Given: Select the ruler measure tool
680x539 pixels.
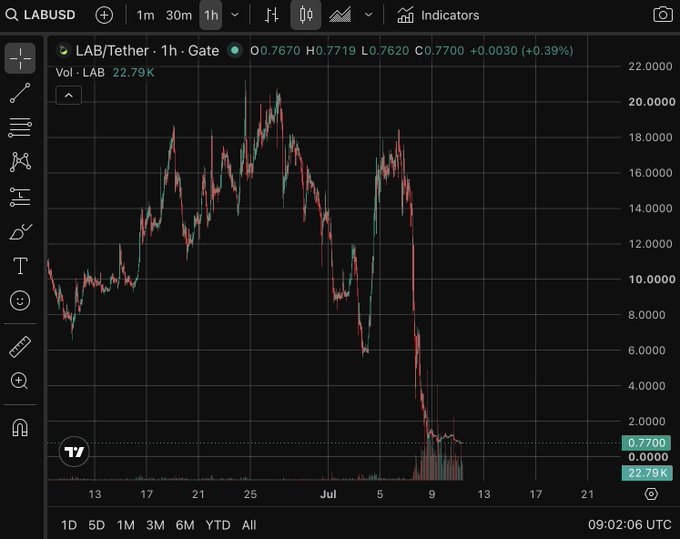Looking at the screenshot, I should point(20,347).
